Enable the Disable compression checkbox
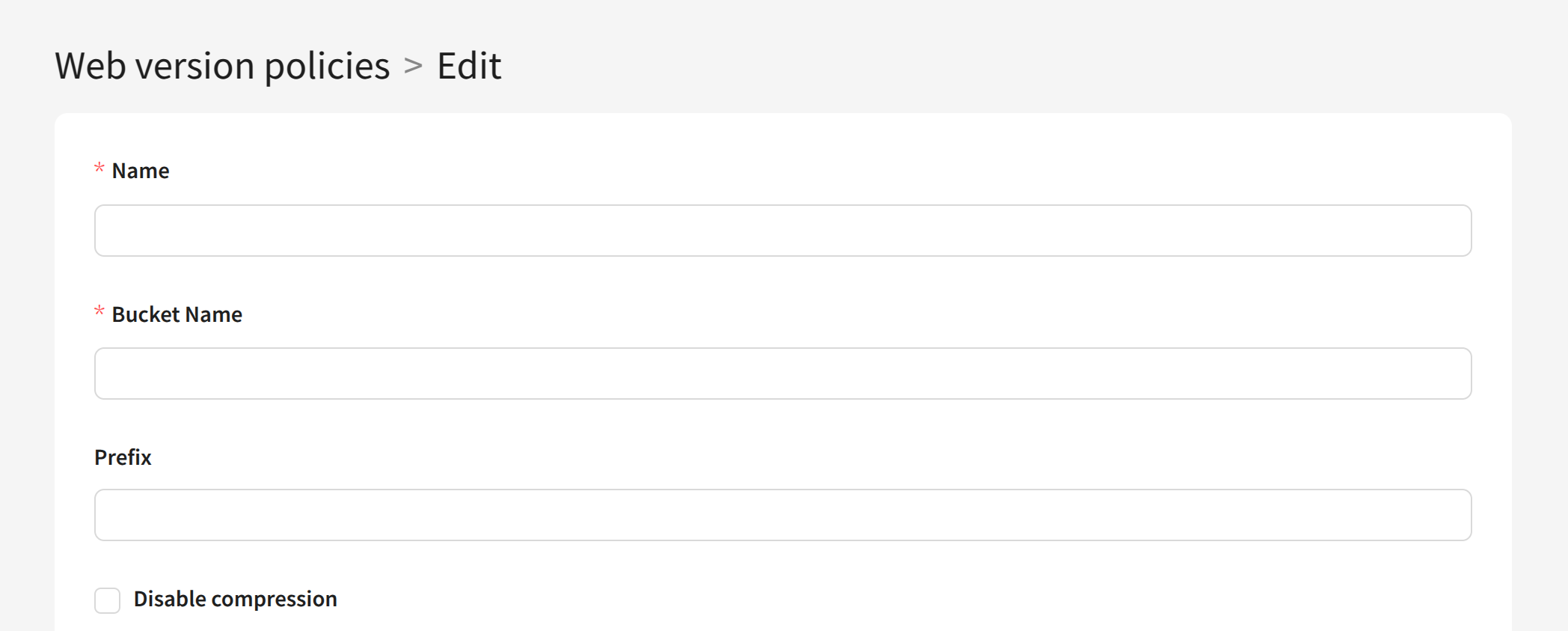This screenshot has height=631, width=1568. 107,600
